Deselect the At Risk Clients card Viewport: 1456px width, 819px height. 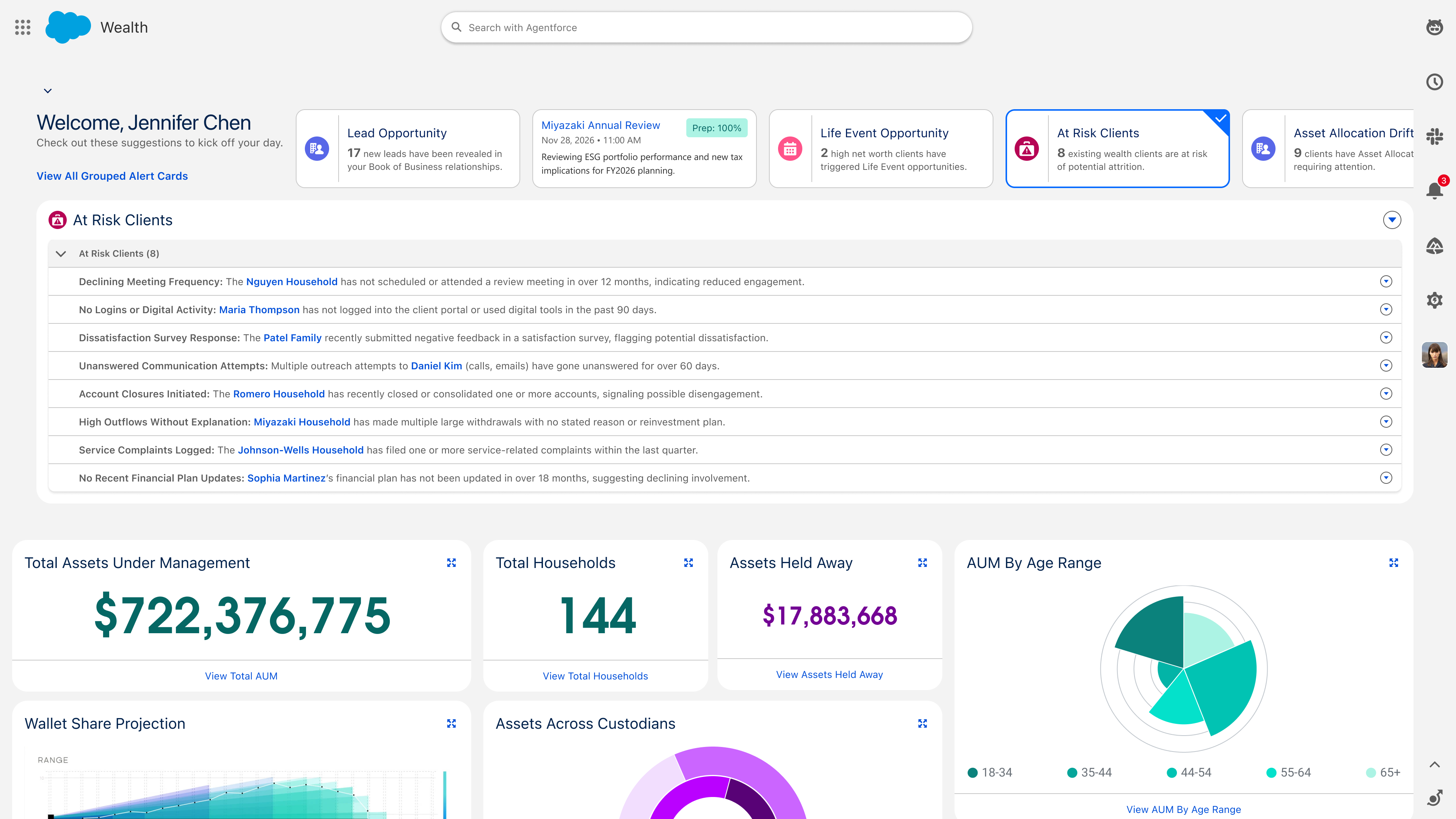pos(1117,149)
